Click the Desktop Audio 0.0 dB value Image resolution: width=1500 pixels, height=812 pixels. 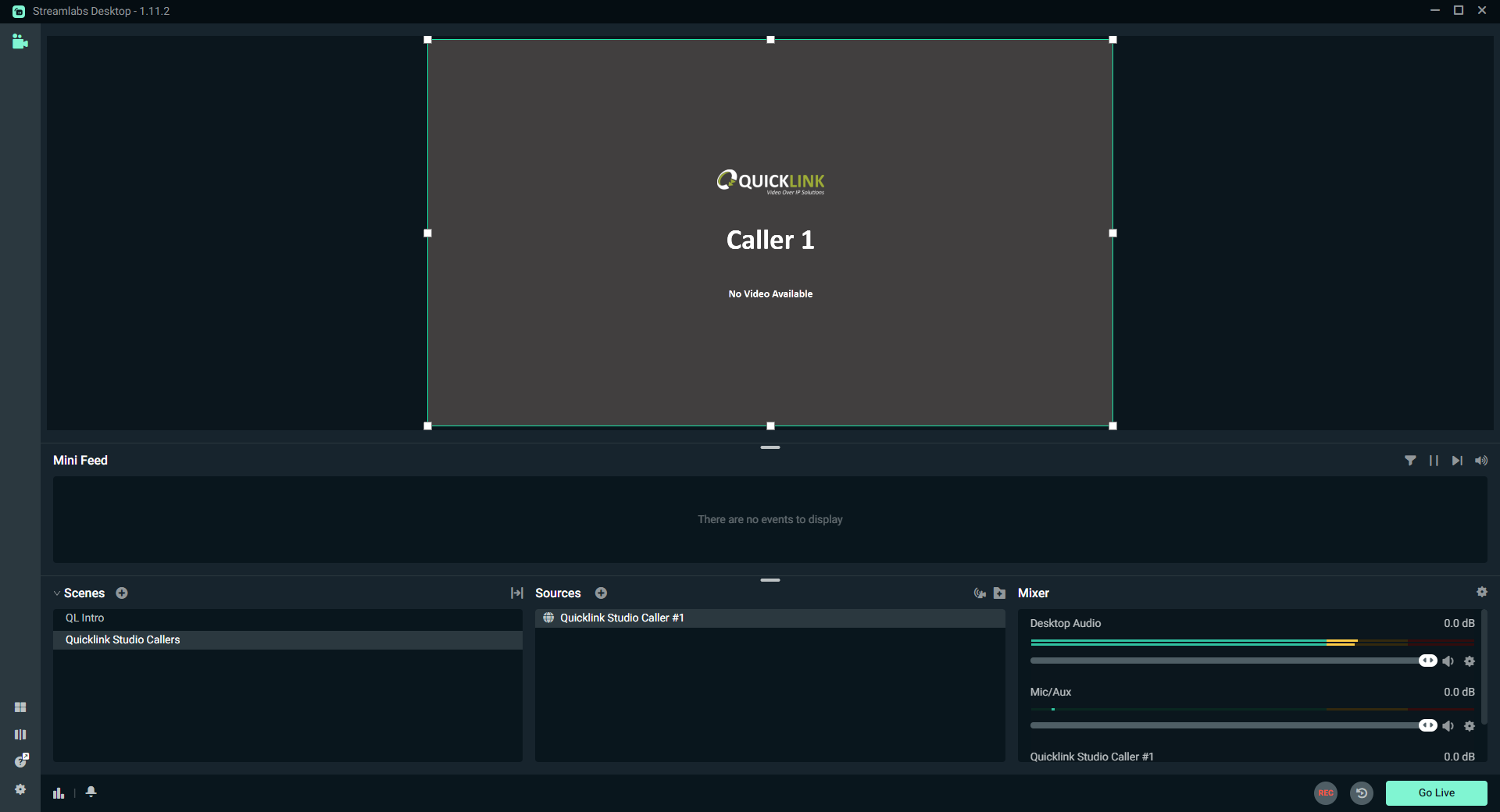click(1459, 623)
